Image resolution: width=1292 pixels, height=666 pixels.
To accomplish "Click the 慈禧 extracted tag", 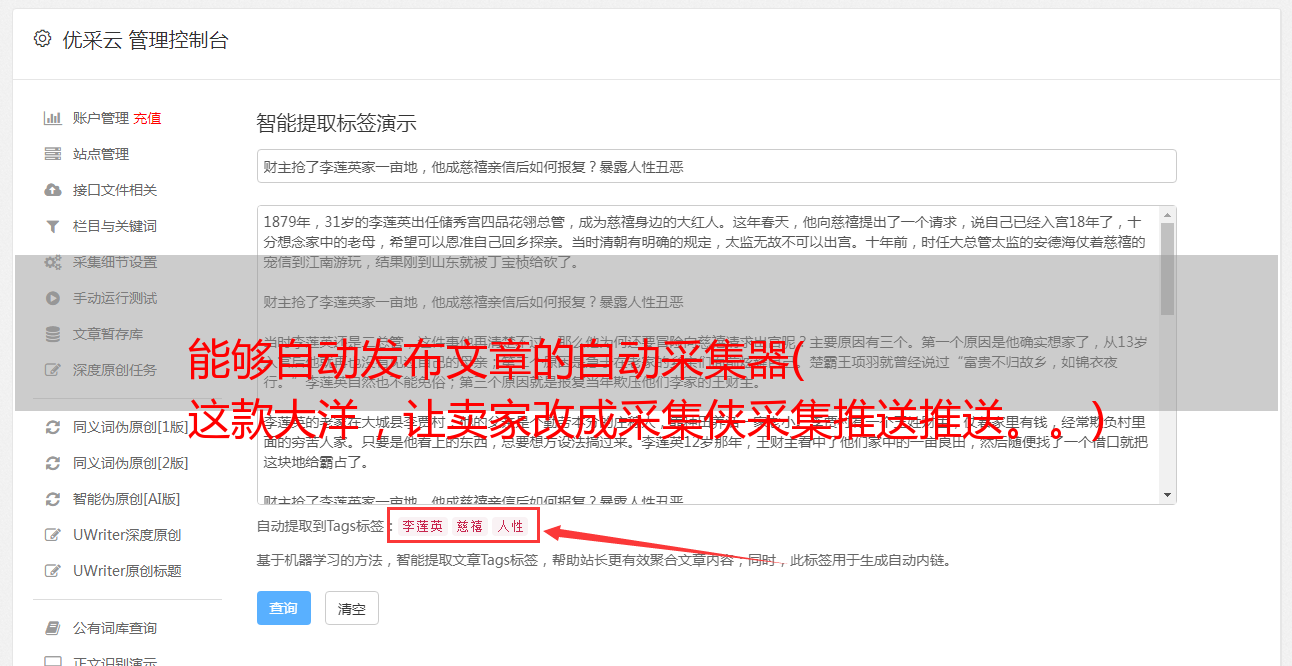I will pos(470,526).
